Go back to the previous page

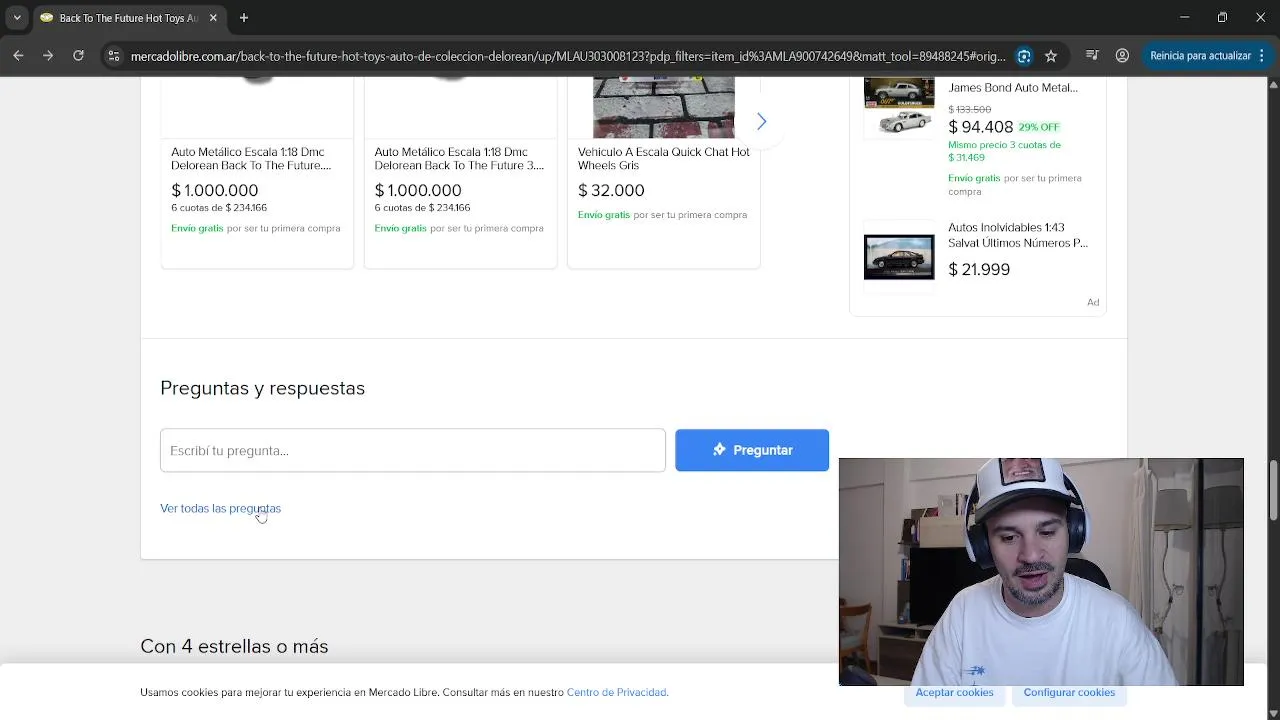pos(18,56)
